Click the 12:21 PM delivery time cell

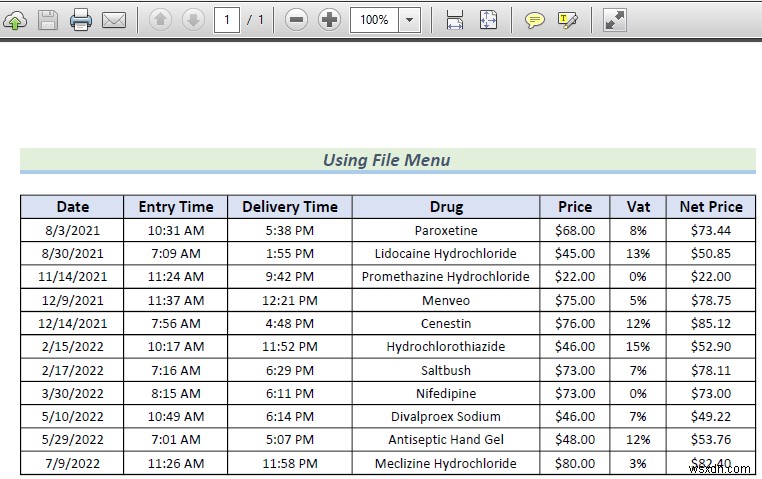click(290, 300)
